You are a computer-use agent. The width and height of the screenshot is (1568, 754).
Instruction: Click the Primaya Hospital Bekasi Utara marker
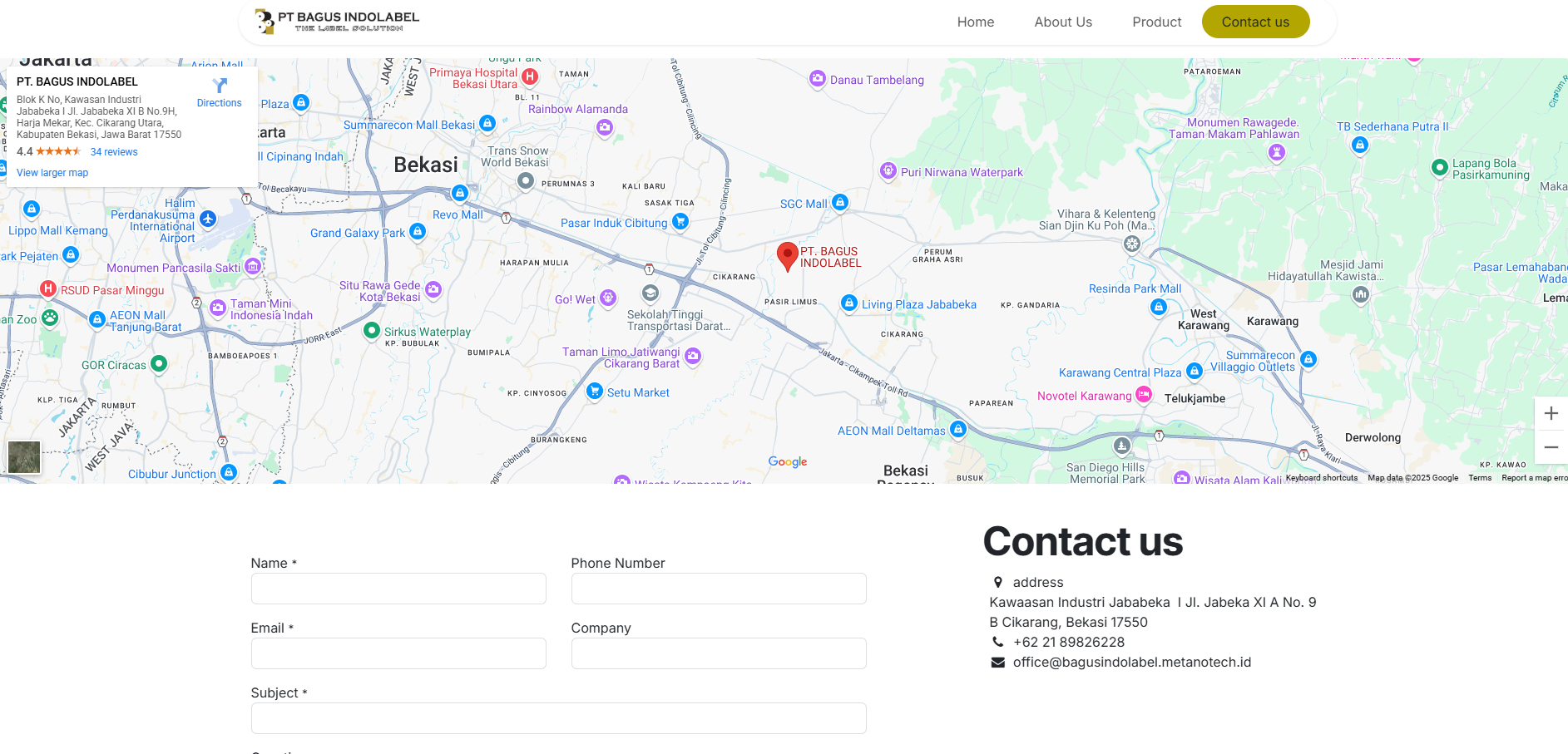point(529,76)
